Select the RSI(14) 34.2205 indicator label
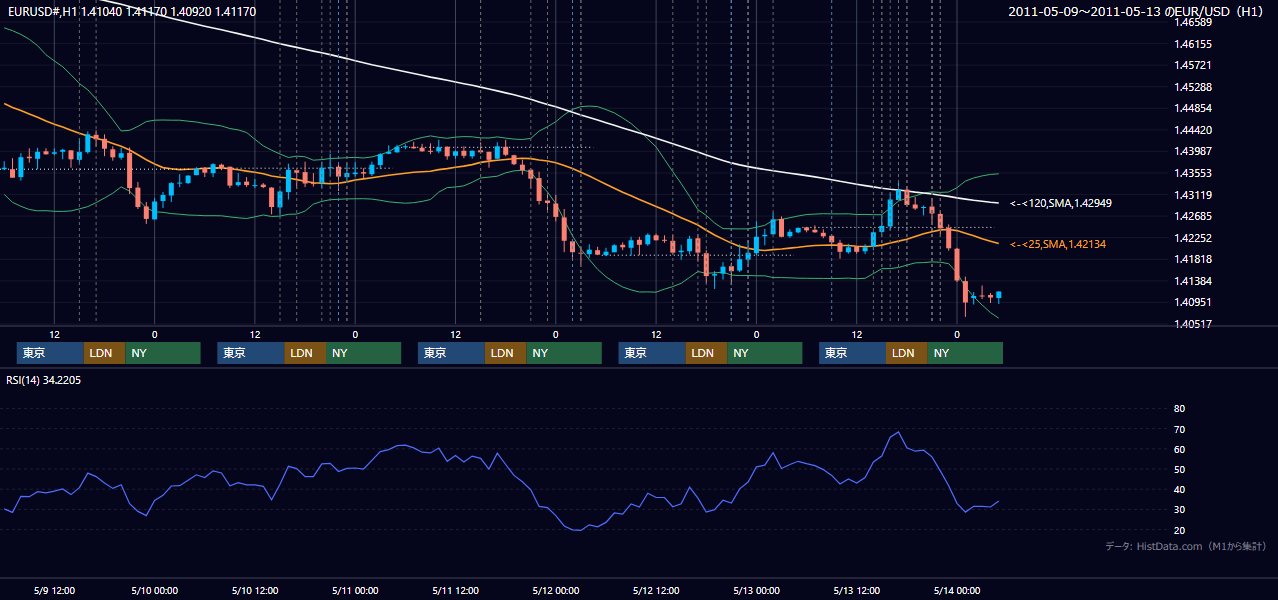Image resolution: width=1278 pixels, height=600 pixels. (x=44, y=380)
